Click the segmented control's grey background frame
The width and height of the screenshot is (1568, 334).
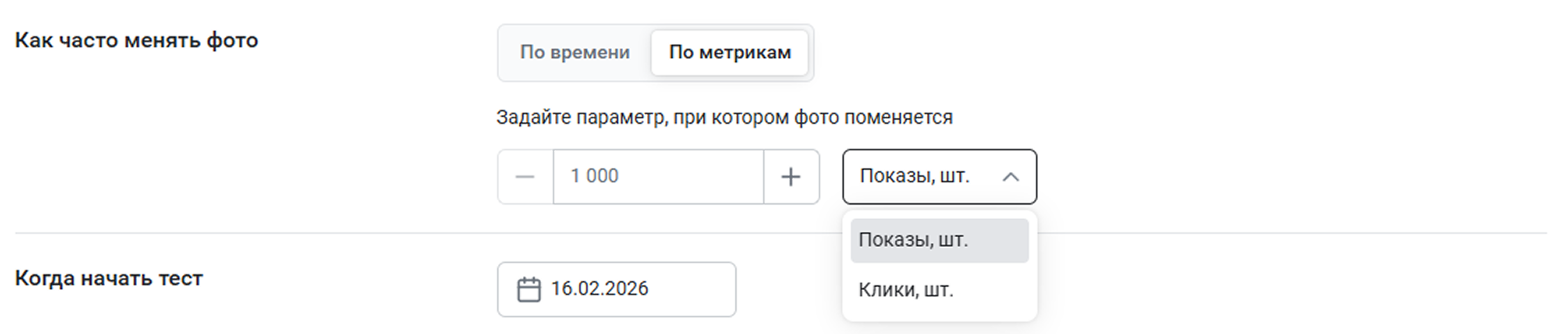[x=505, y=53]
